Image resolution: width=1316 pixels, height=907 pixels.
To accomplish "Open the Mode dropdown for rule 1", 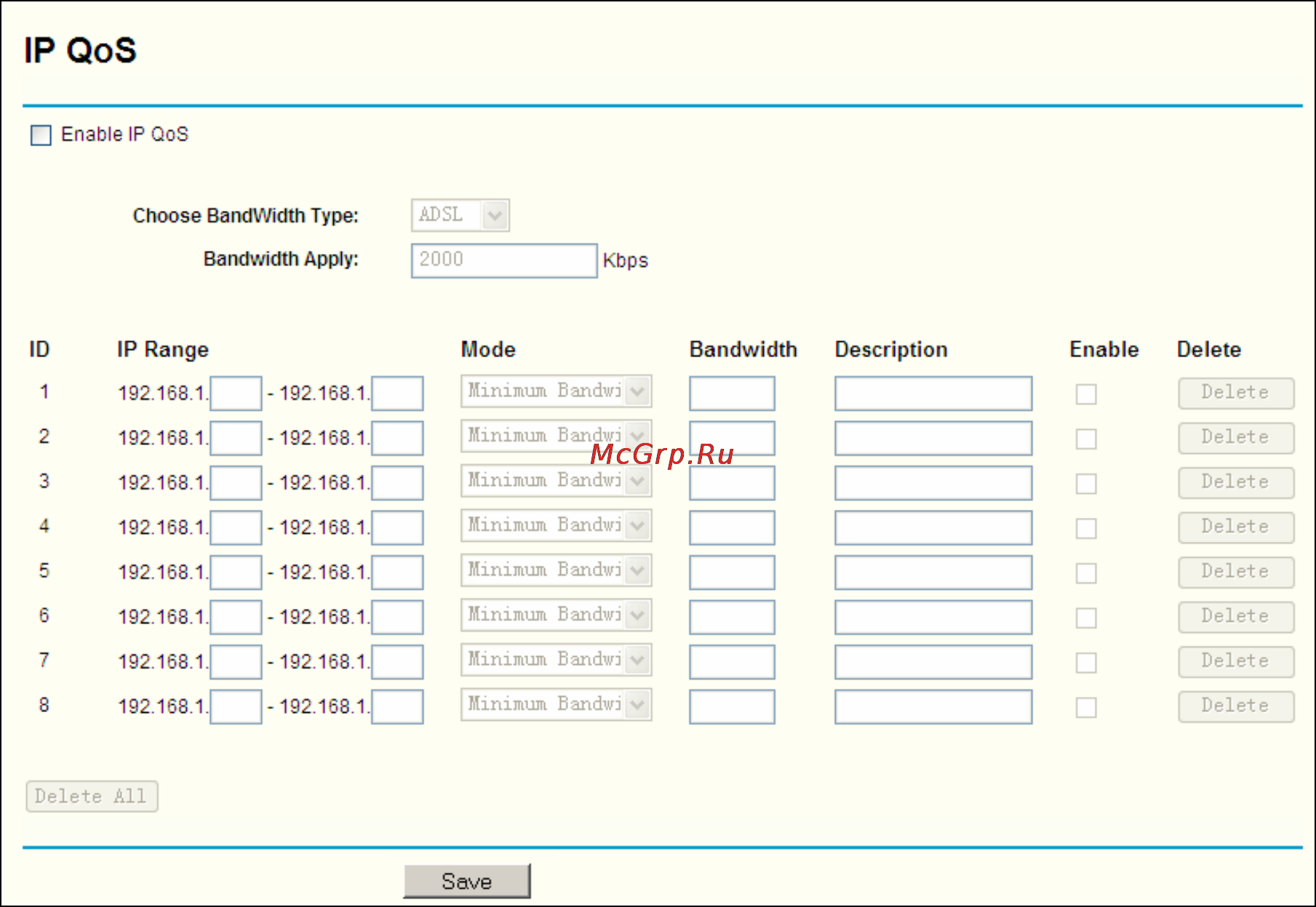I will point(557,391).
